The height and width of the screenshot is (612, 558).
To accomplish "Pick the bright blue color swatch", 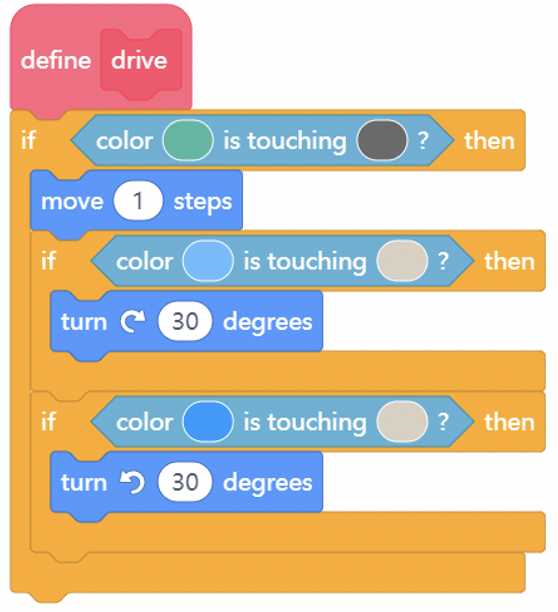I will (208, 422).
